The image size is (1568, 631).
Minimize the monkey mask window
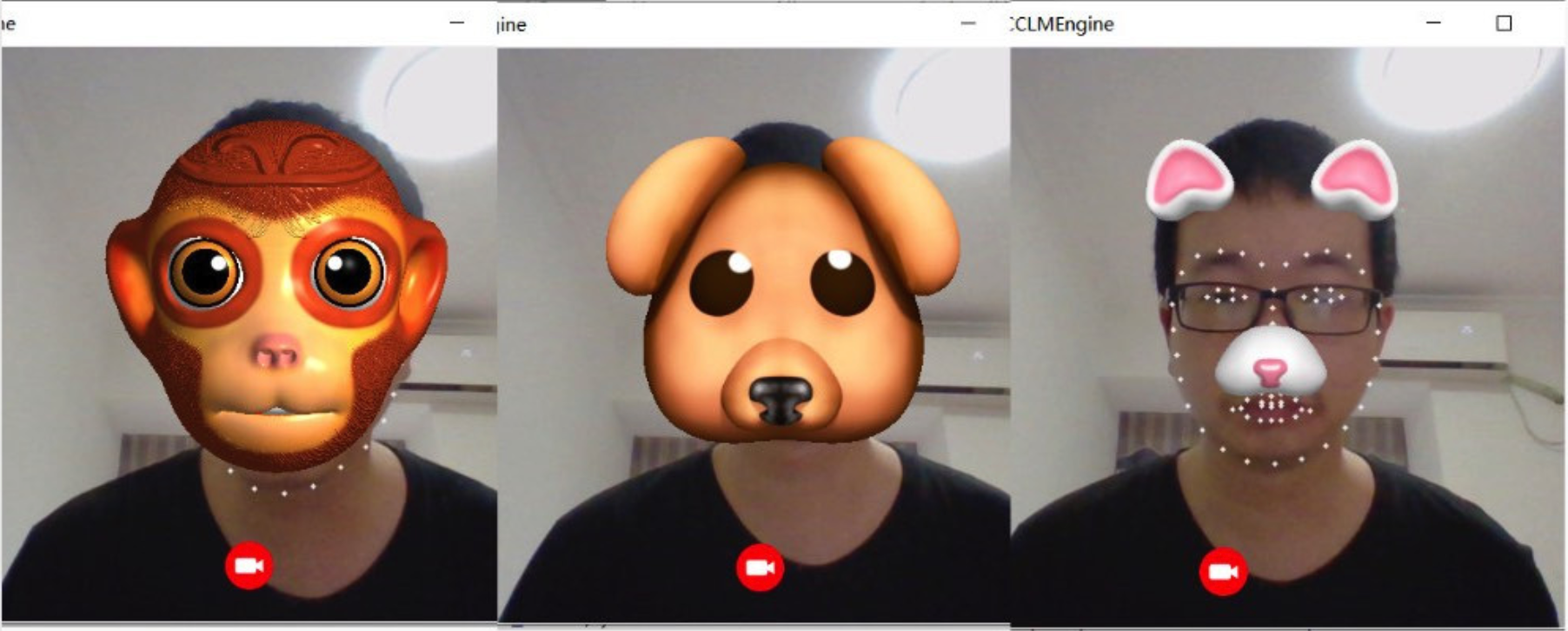tap(456, 23)
